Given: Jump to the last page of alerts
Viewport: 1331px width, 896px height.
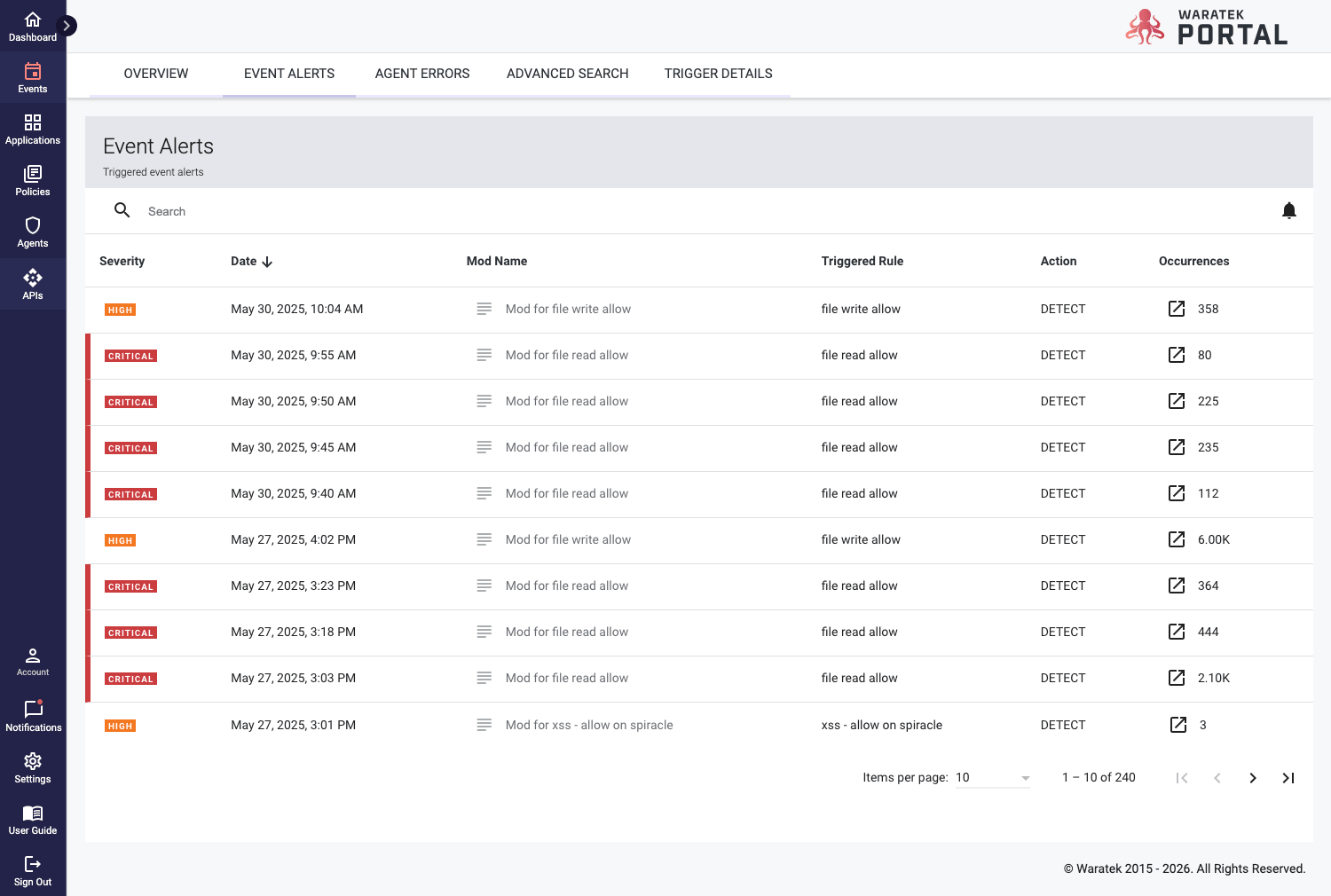Looking at the screenshot, I should click(x=1288, y=778).
